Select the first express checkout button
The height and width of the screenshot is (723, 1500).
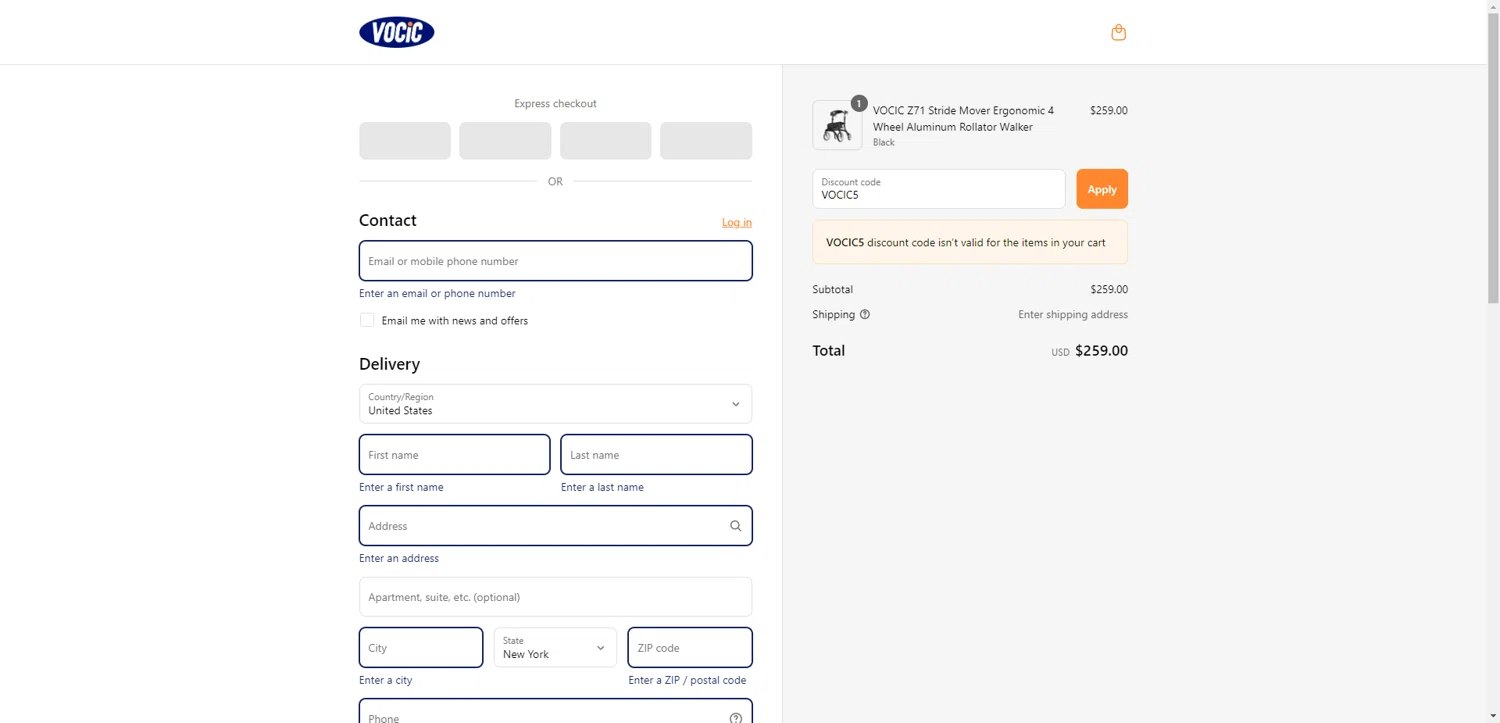click(405, 141)
